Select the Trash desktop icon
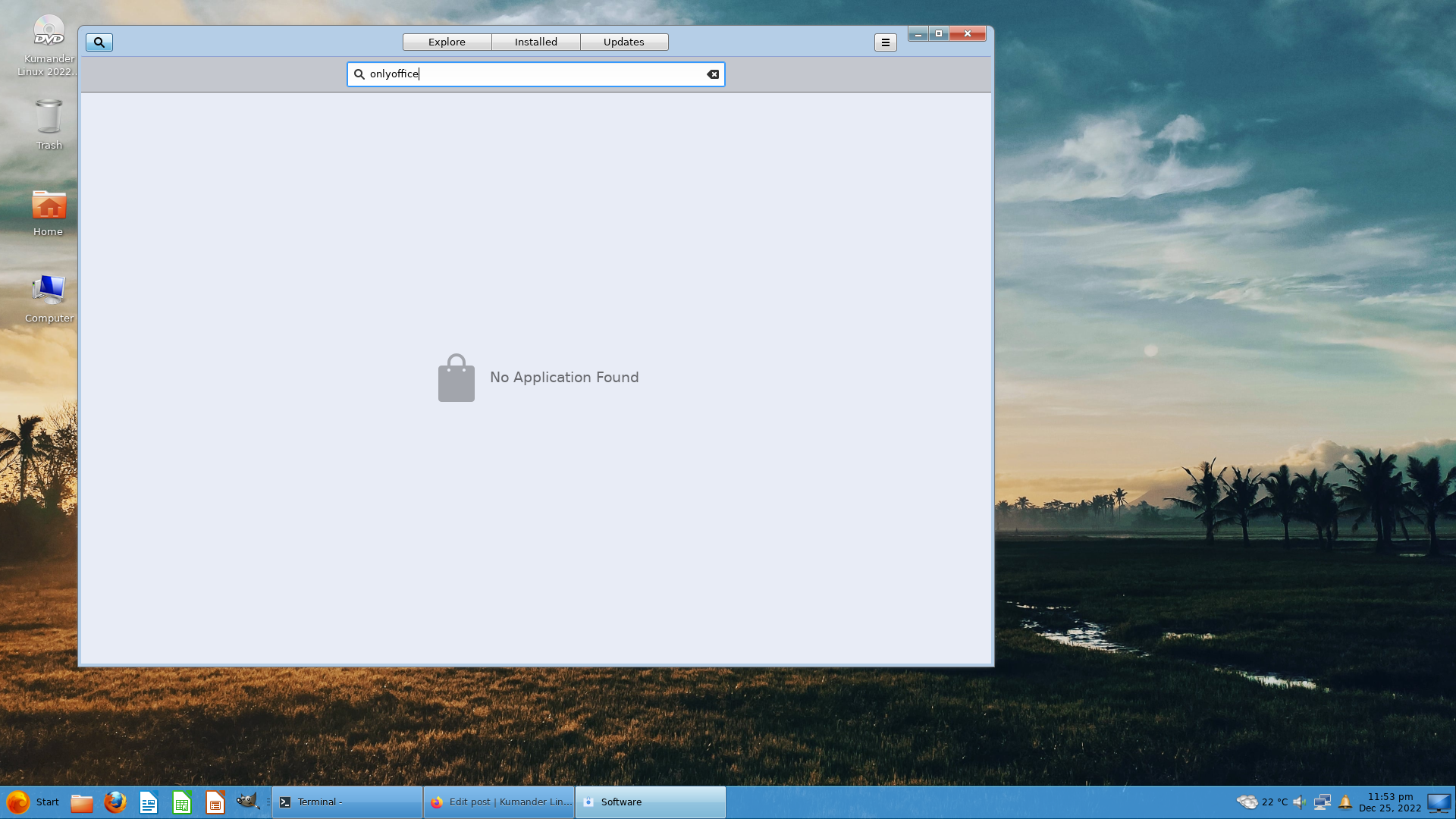Screen dimensions: 1456x819 (x=49, y=124)
